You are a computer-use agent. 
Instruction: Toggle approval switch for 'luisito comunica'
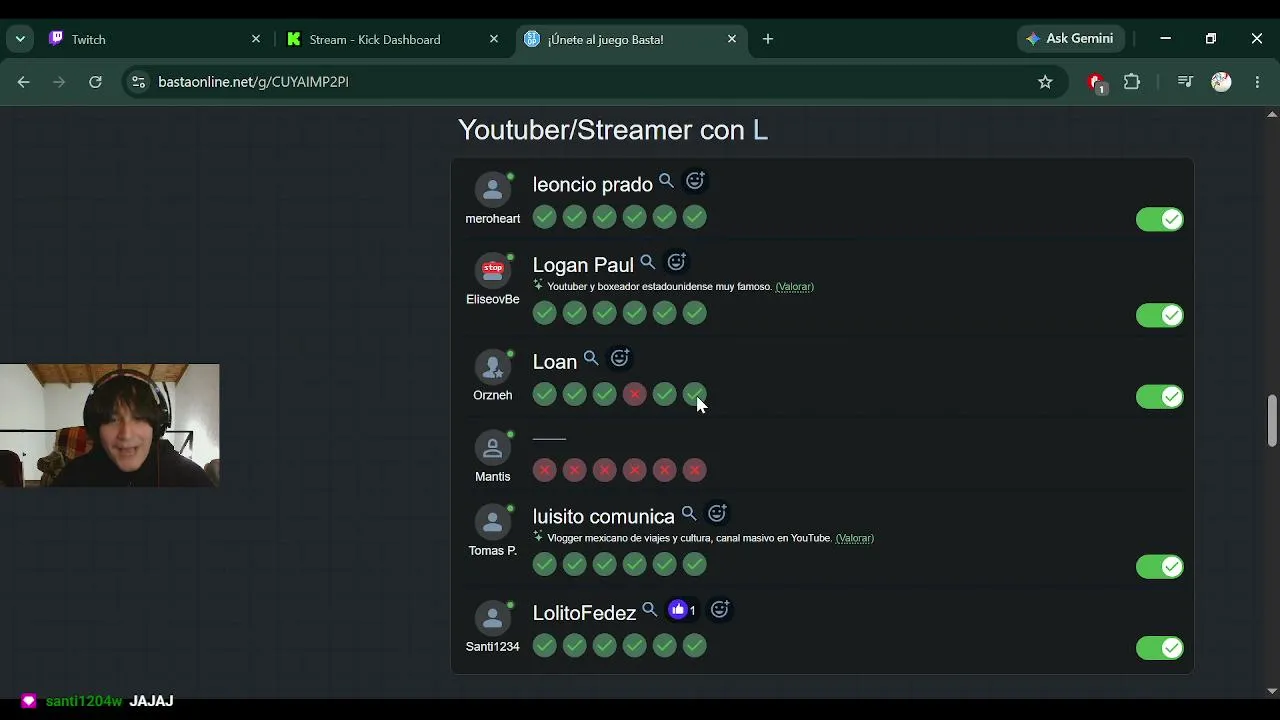click(1160, 567)
